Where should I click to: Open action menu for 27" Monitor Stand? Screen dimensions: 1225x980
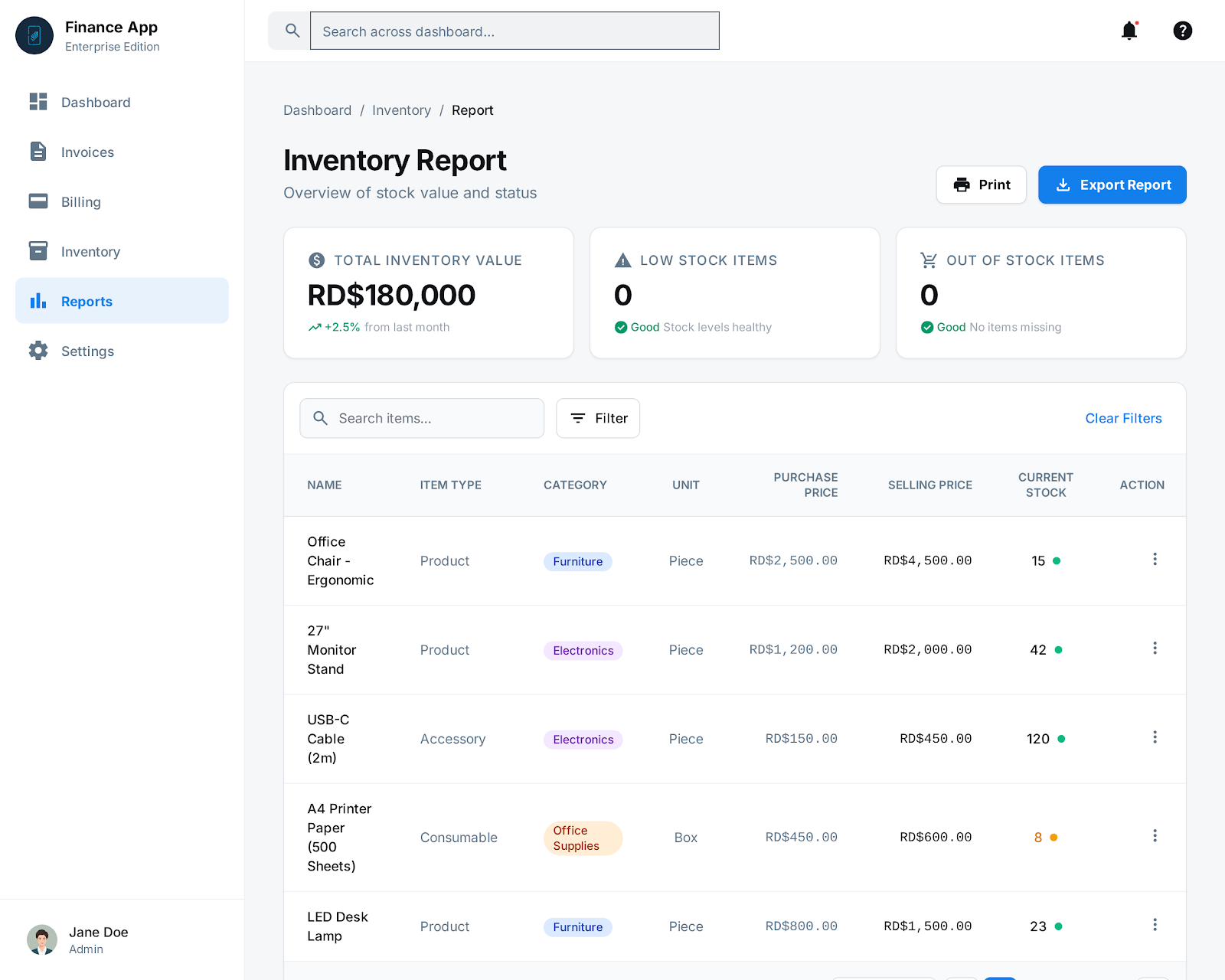(x=1155, y=648)
